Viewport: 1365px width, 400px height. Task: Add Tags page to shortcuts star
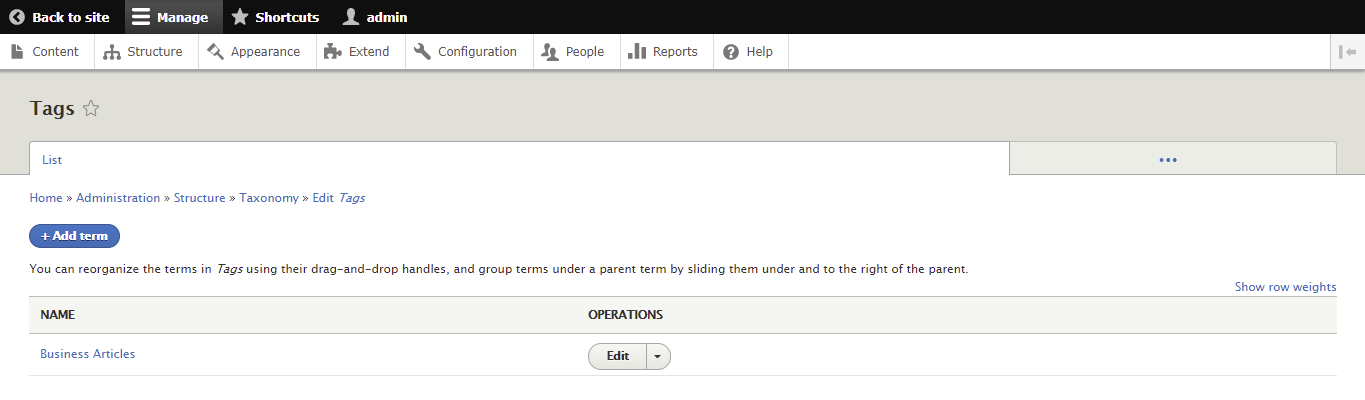point(91,109)
